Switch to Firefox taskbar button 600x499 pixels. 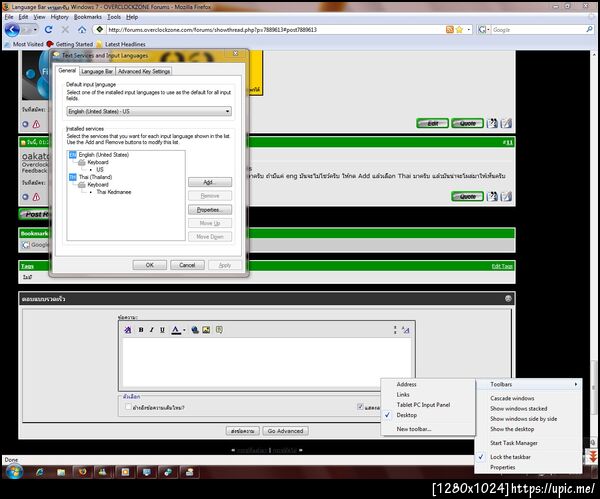click(x=82, y=472)
